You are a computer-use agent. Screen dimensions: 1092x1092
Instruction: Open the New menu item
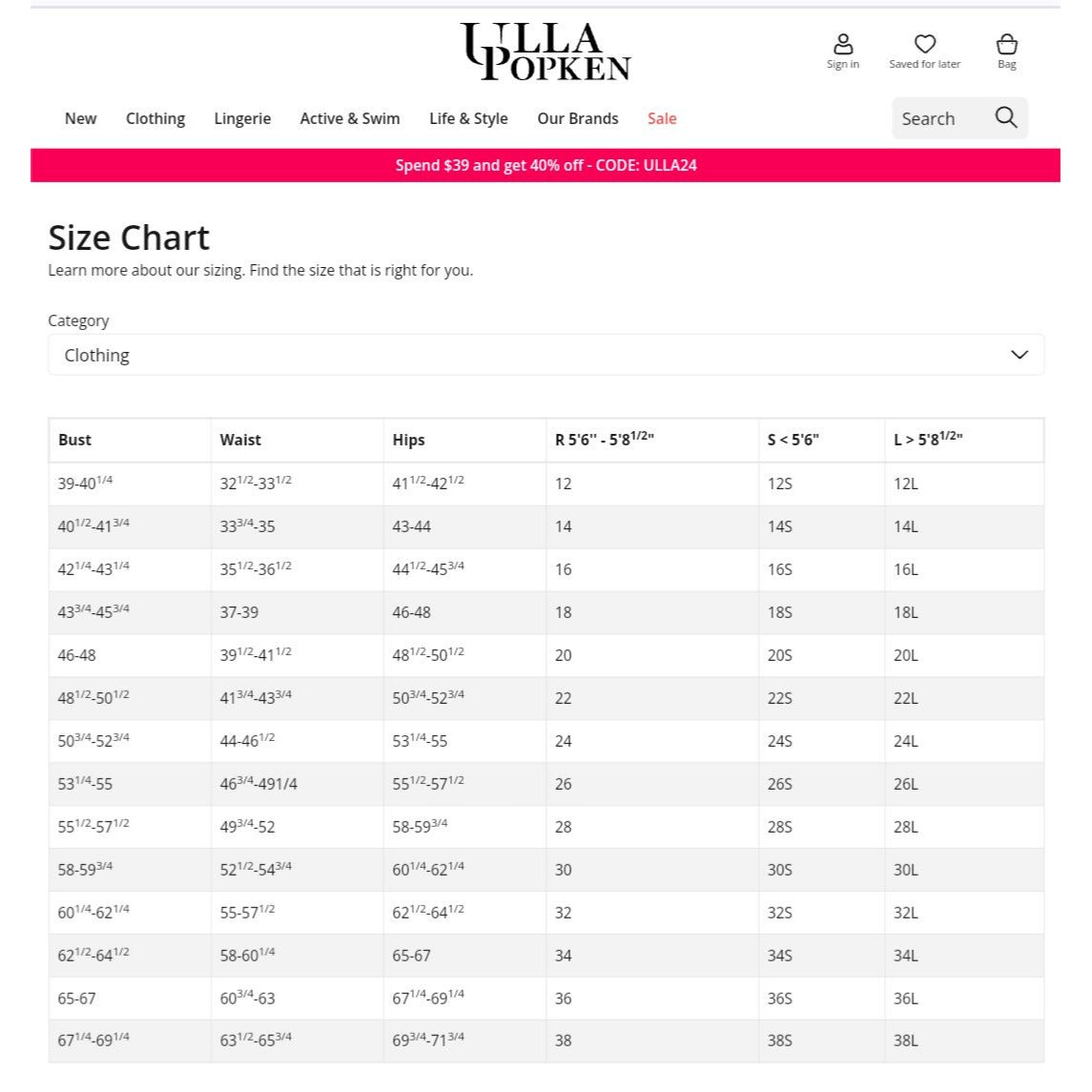[x=80, y=118]
